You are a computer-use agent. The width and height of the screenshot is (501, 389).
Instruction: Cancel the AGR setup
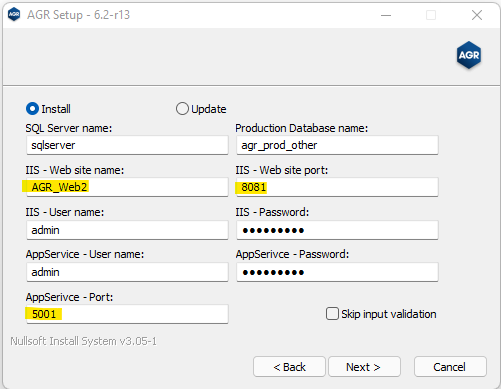(x=450, y=367)
